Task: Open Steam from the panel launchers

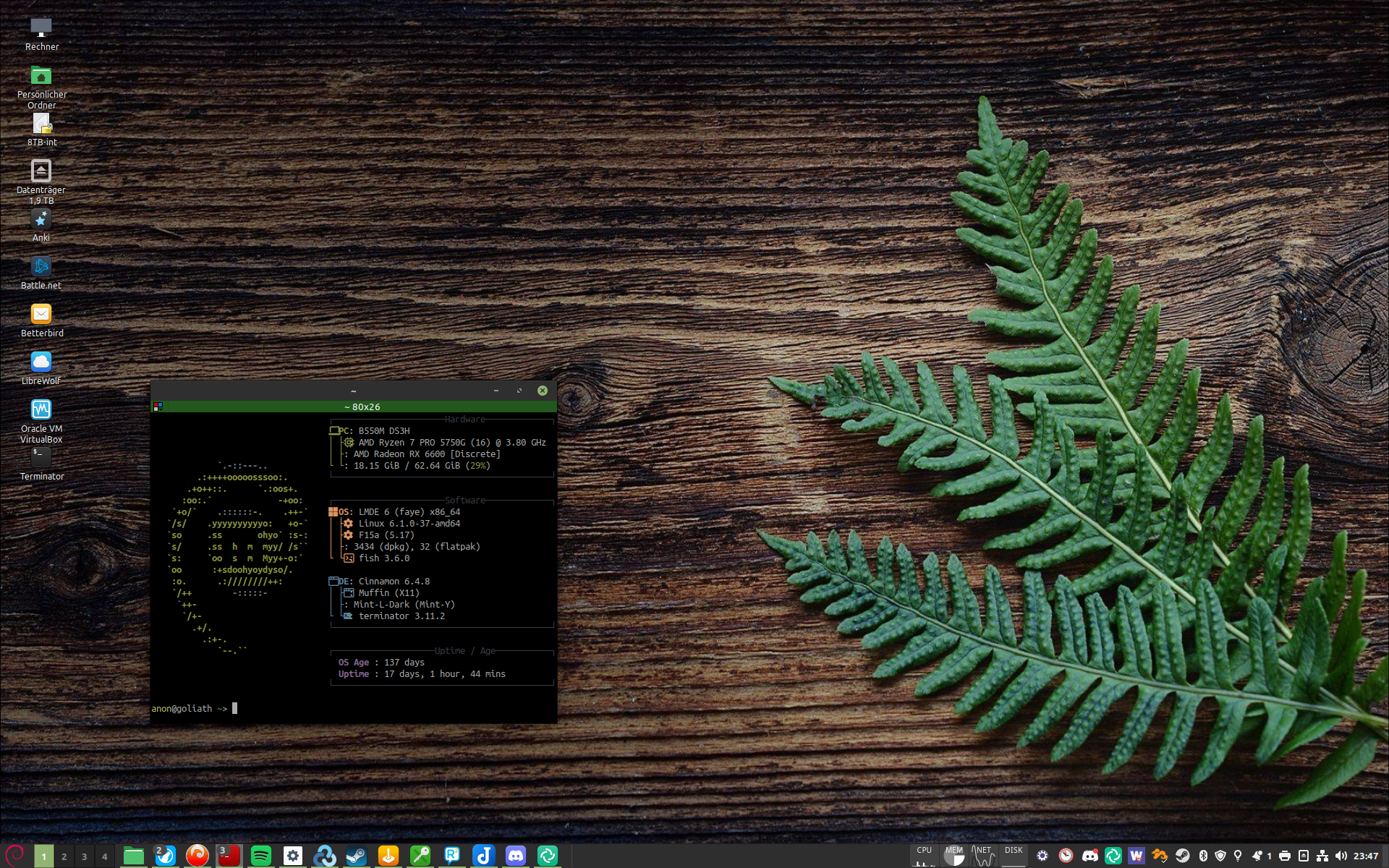Action: pos(357,856)
